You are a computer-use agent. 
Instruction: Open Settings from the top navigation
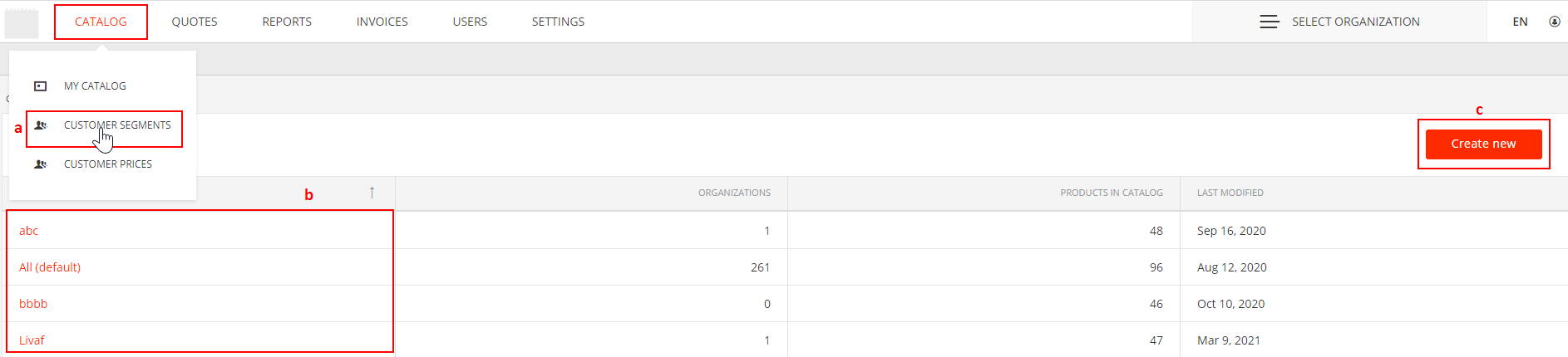pos(558,22)
